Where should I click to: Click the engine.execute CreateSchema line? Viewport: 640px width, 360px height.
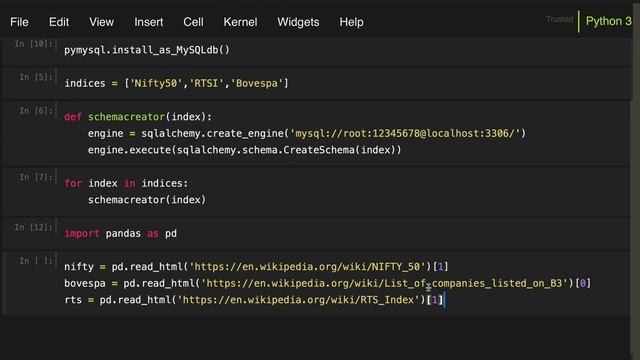click(x=244, y=150)
